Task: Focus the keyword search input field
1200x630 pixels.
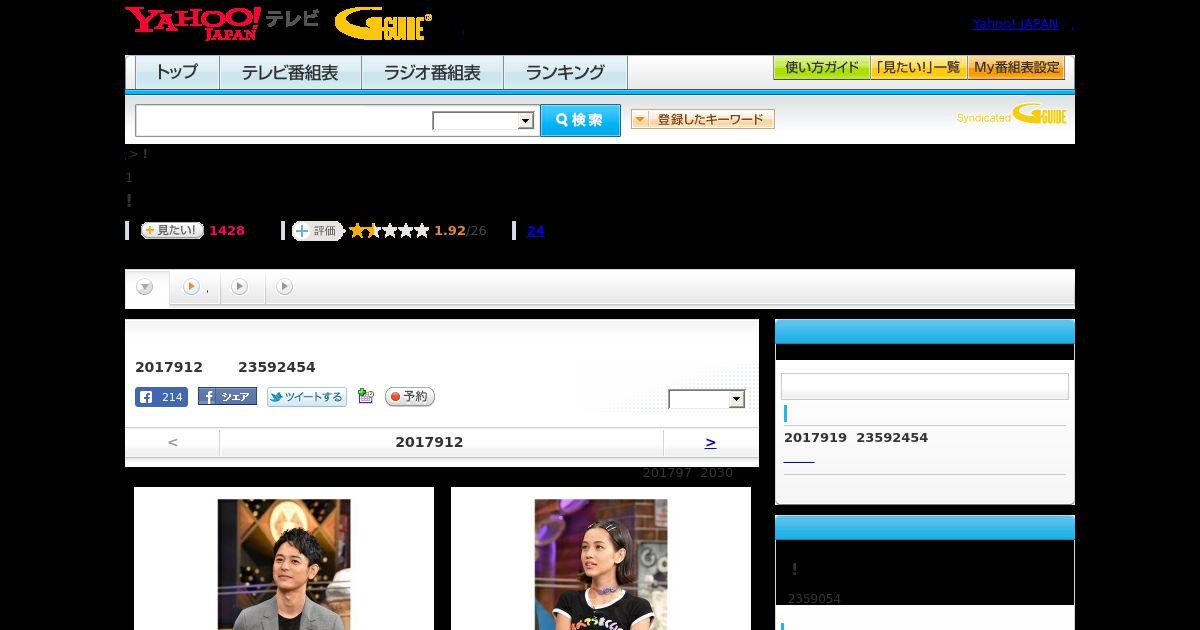Action: click(284, 121)
